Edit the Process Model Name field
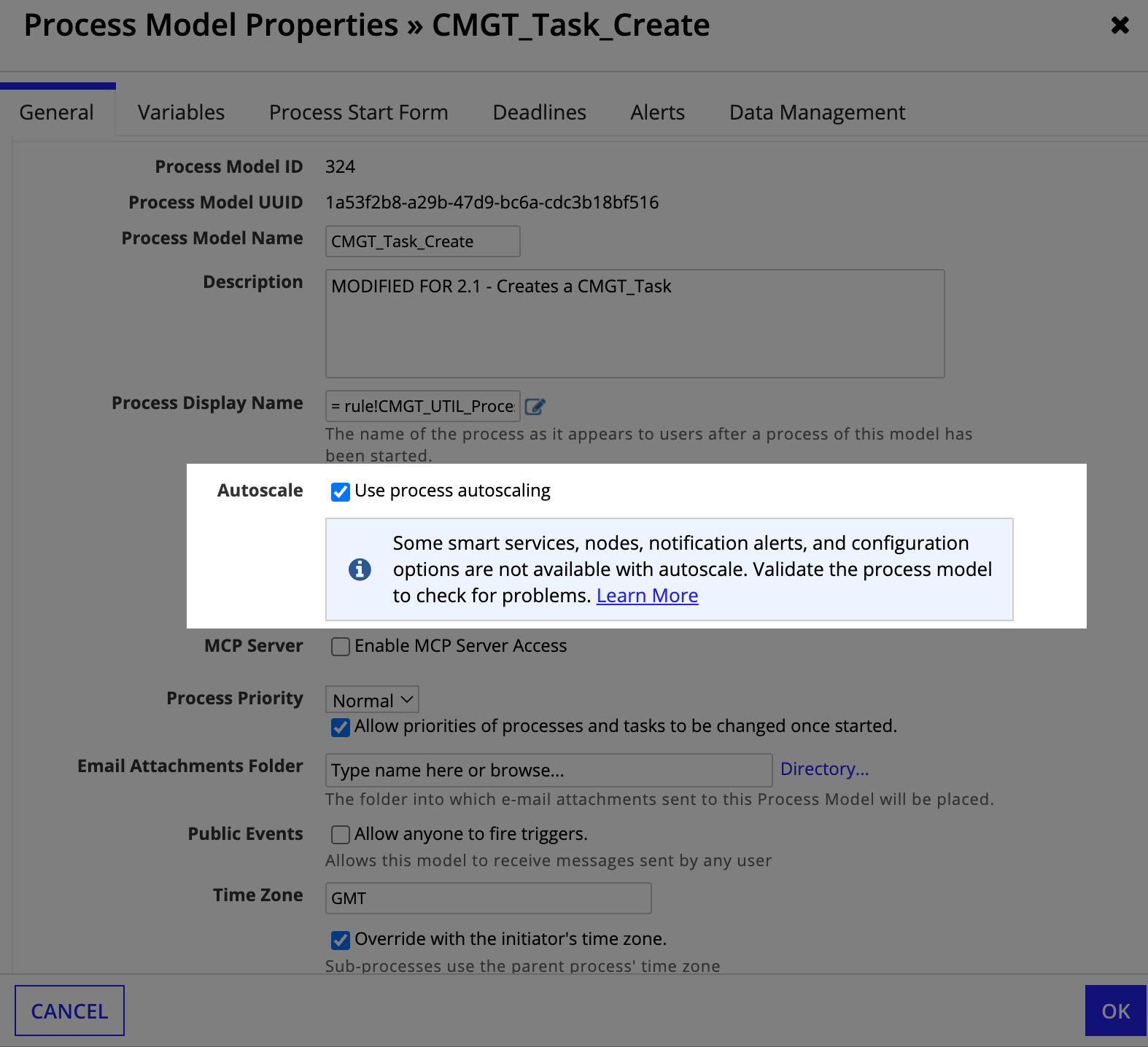 (423, 241)
